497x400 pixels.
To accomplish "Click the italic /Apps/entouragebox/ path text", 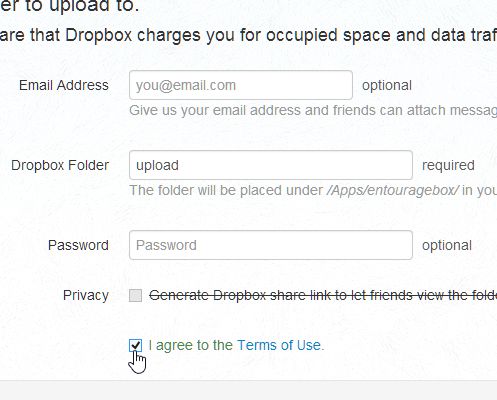I will [x=393, y=190].
